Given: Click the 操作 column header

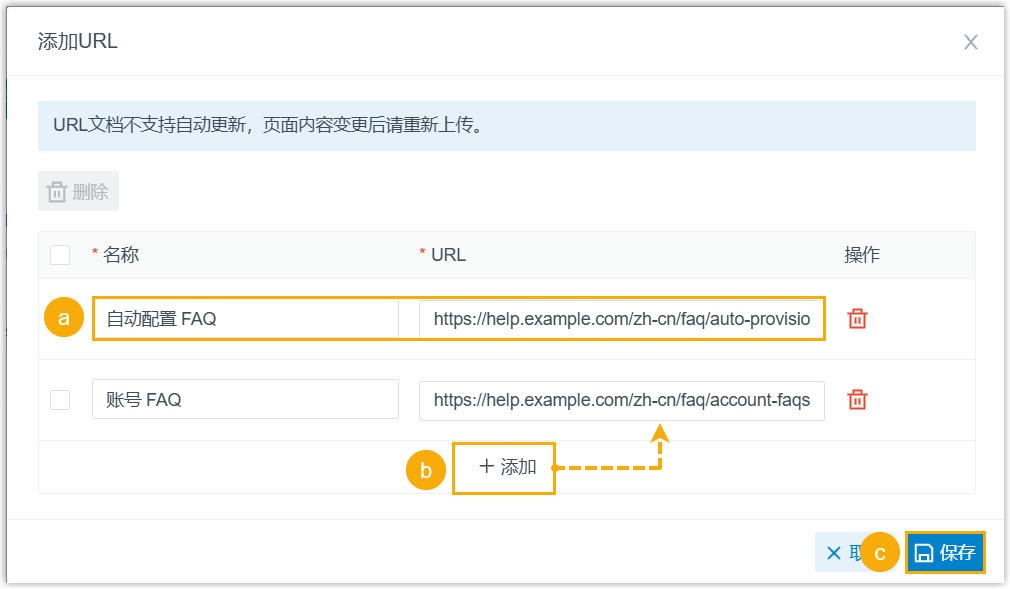Looking at the screenshot, I should 862,255.
